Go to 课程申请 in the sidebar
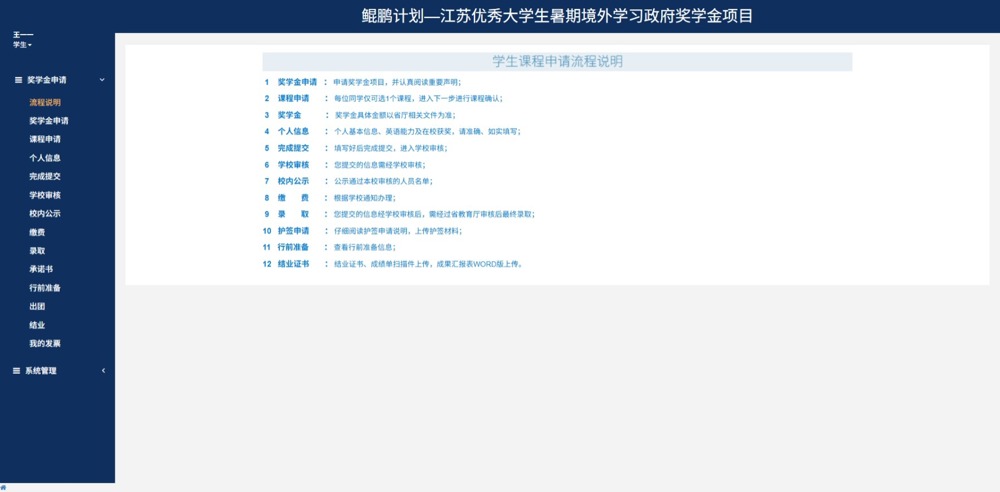Screen dimensions: 1000x492 [x=45, y=139]
